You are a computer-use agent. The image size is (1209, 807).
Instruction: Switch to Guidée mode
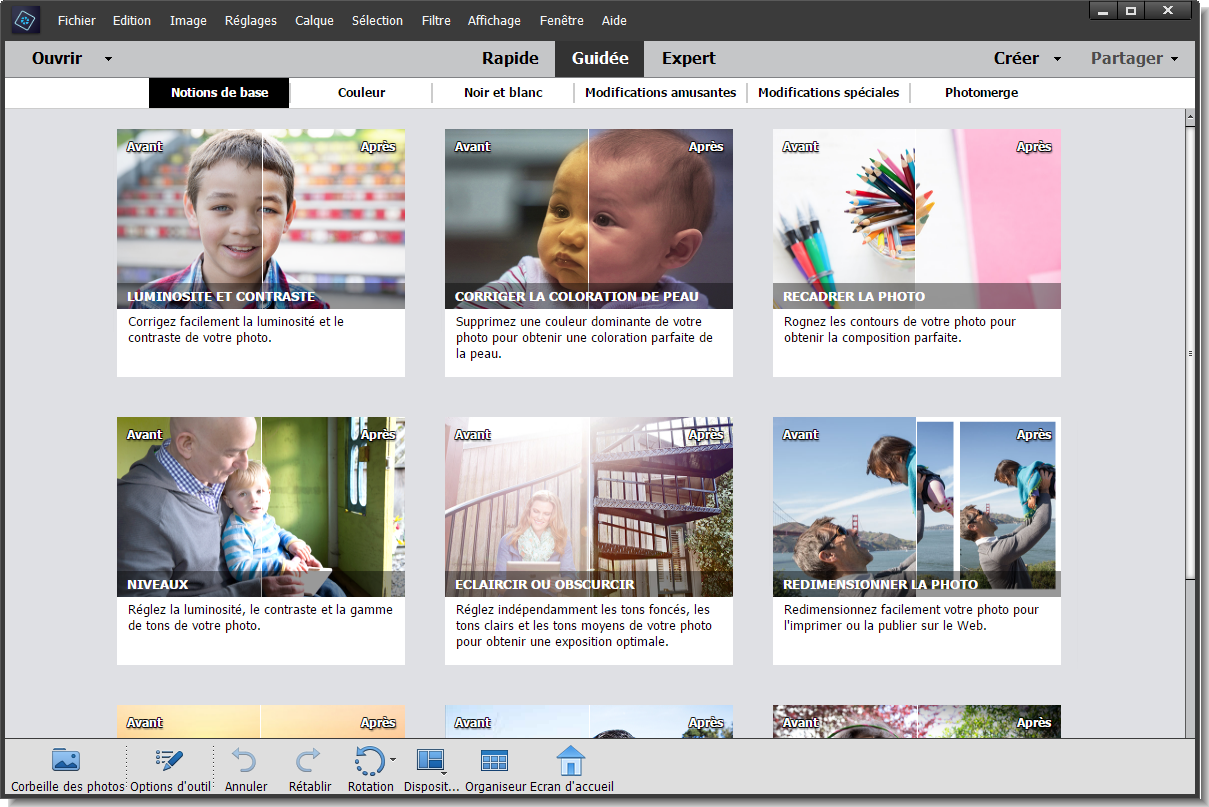600,58
